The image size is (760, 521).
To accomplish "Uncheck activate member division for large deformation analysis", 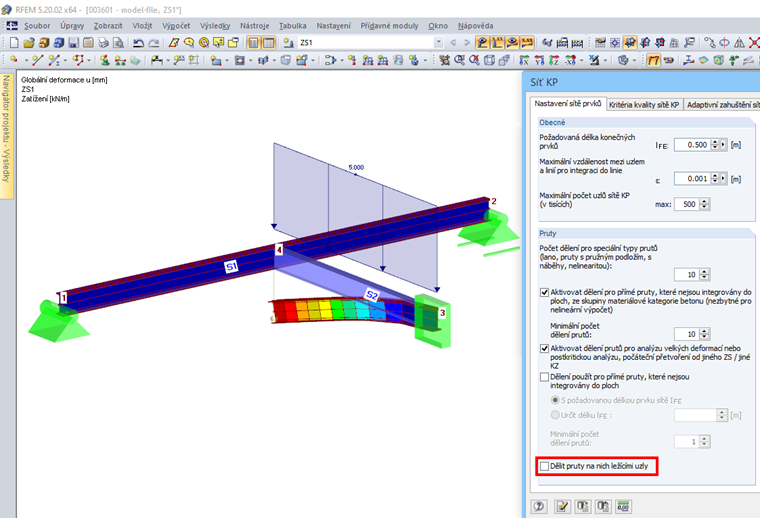I will [x=544, y=348].
